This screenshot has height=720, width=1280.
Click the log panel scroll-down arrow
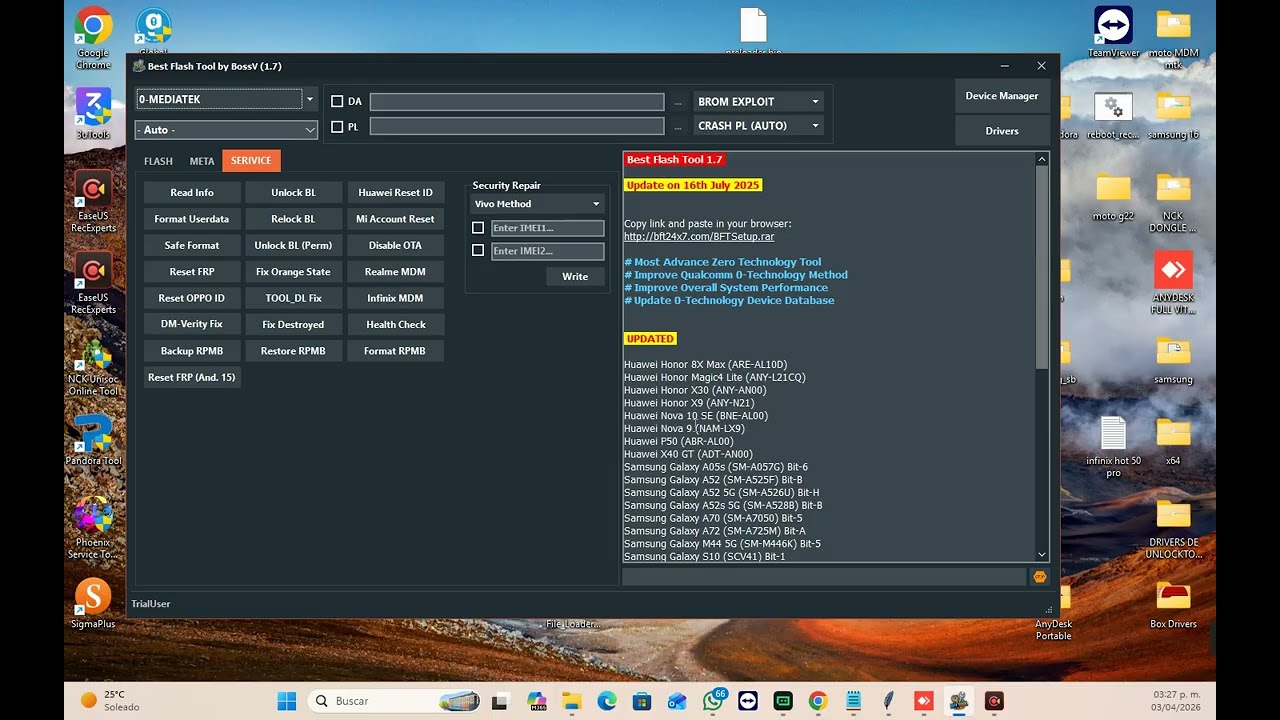1042,555
